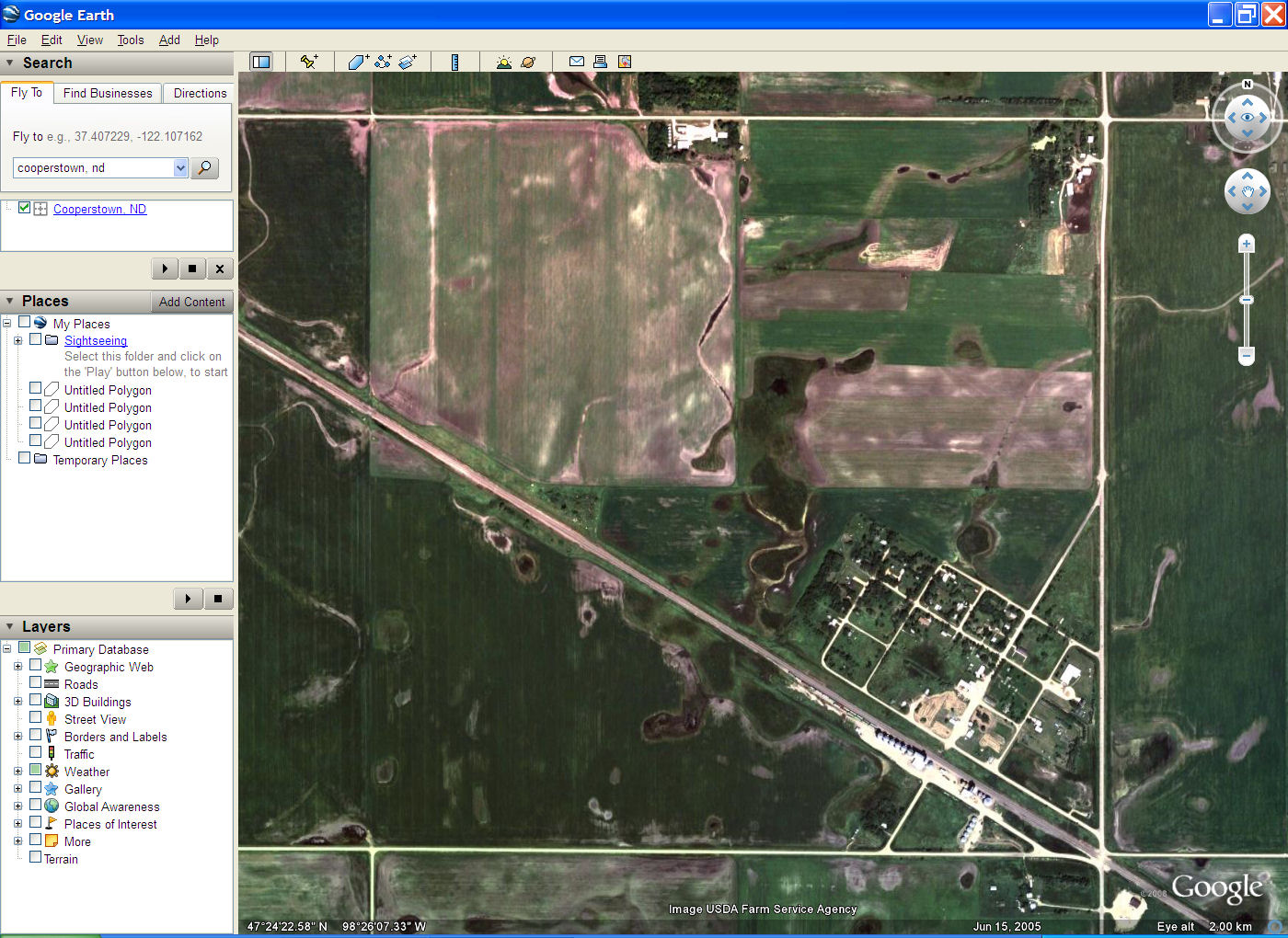Screen dimensions: 1288x938
Task: Expand the 3D Buildings layer node
Action: tap(17, 701)
